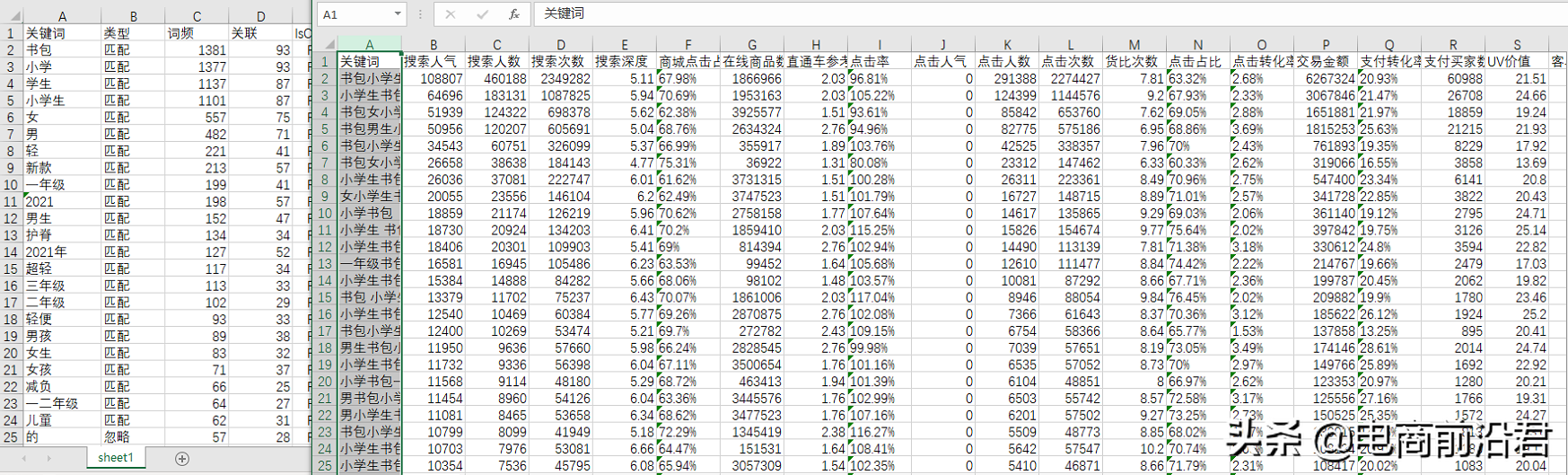
Task: Click the 超轻 keyword cell in left workbook
Action: click(x=62, y=268)
